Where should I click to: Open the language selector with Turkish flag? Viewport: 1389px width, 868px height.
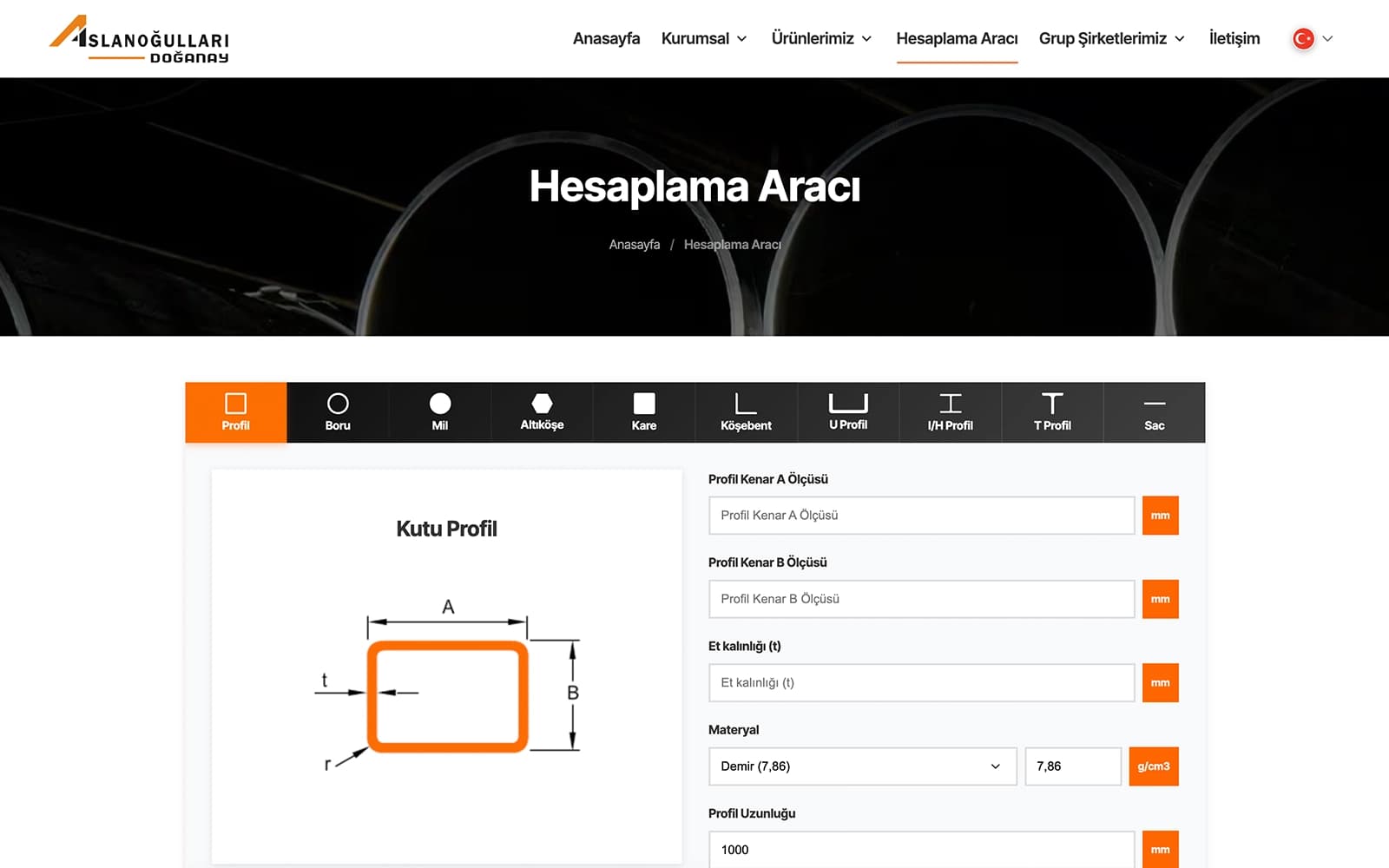click(x=1311, y=38)
